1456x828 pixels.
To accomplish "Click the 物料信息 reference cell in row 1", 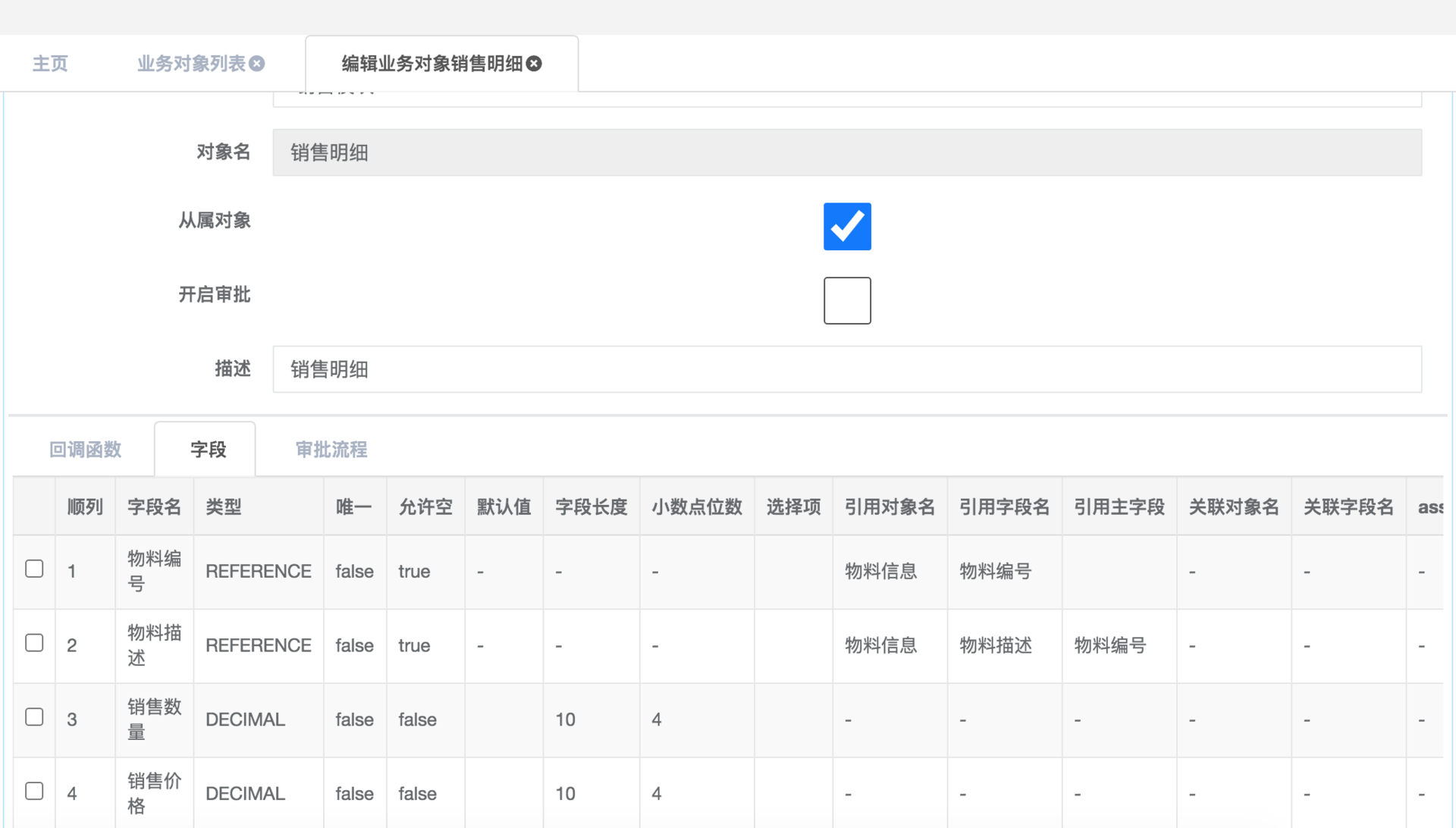I will coord(880,571).
